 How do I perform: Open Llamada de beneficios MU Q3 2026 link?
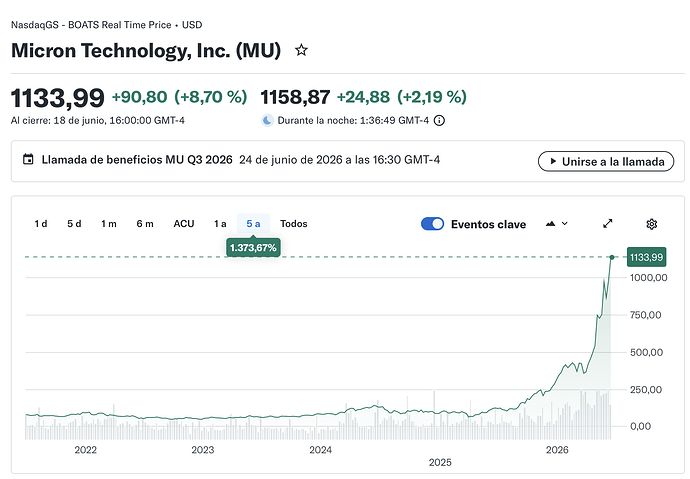pyautogui.click(x=137, y=160)
